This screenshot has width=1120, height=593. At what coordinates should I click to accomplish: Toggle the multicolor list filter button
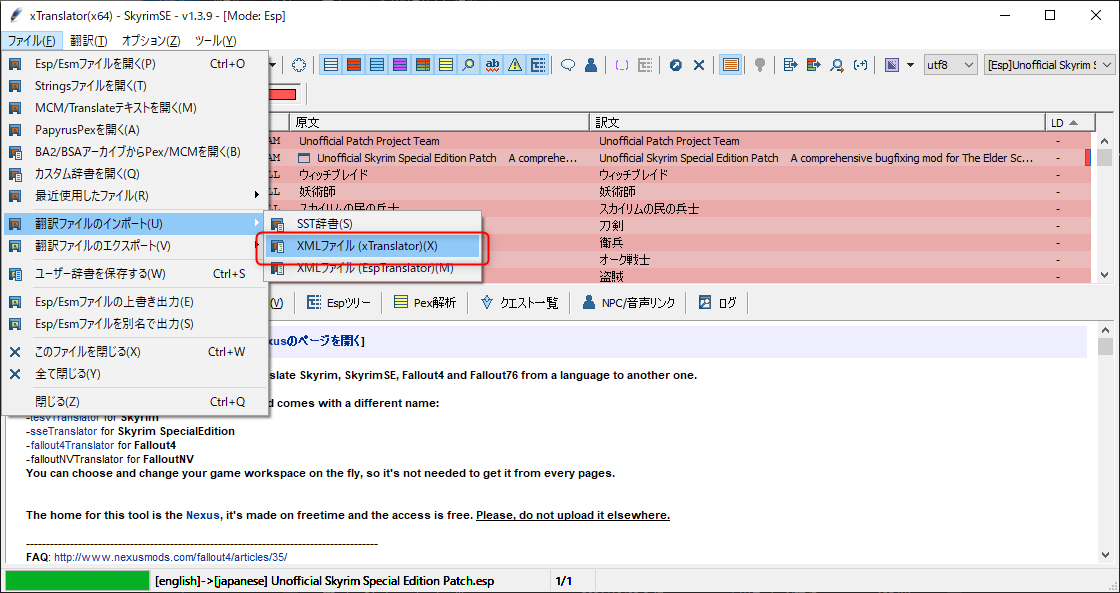[422, 65]
